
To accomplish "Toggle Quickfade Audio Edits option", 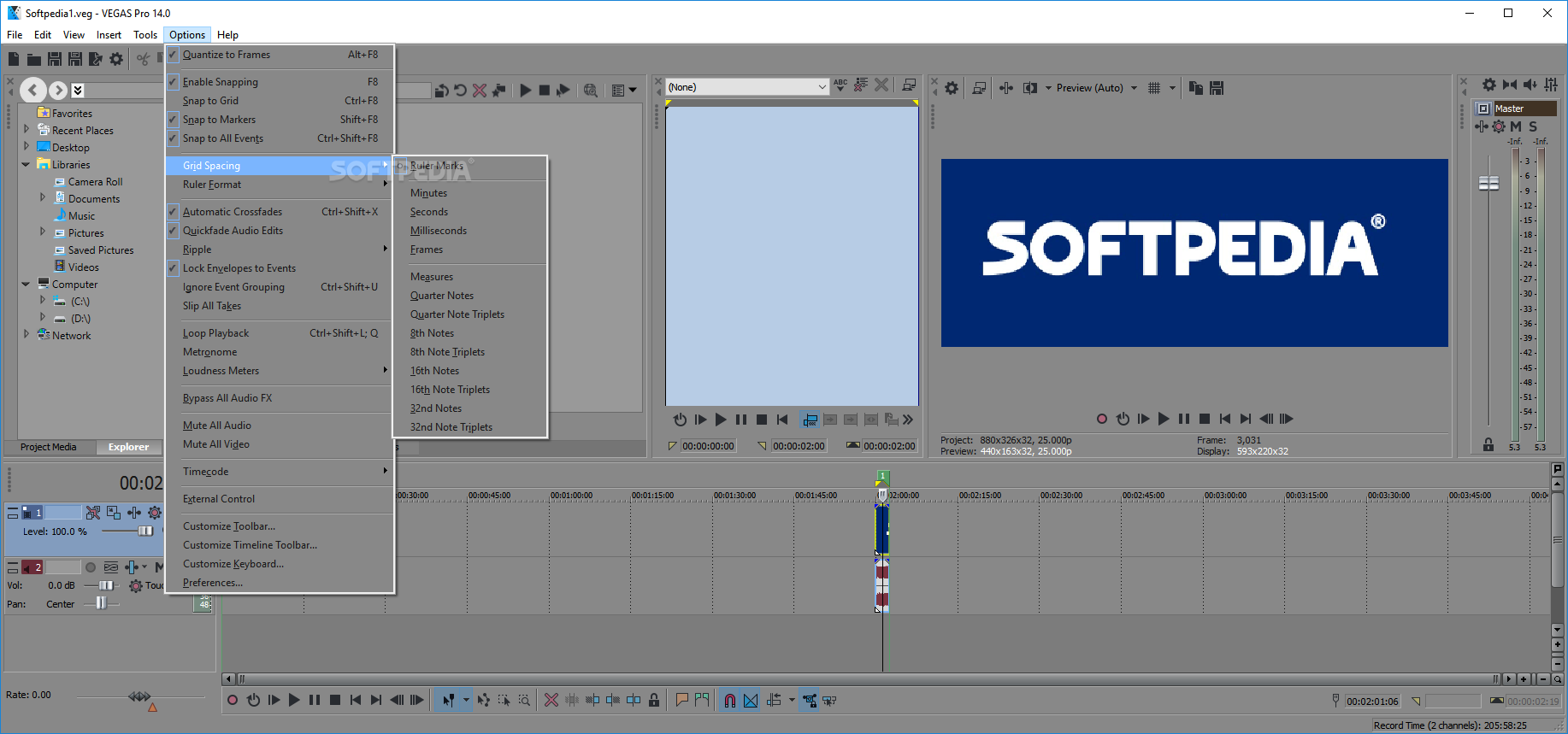I will pyautogui.click(x=280, y=231).
